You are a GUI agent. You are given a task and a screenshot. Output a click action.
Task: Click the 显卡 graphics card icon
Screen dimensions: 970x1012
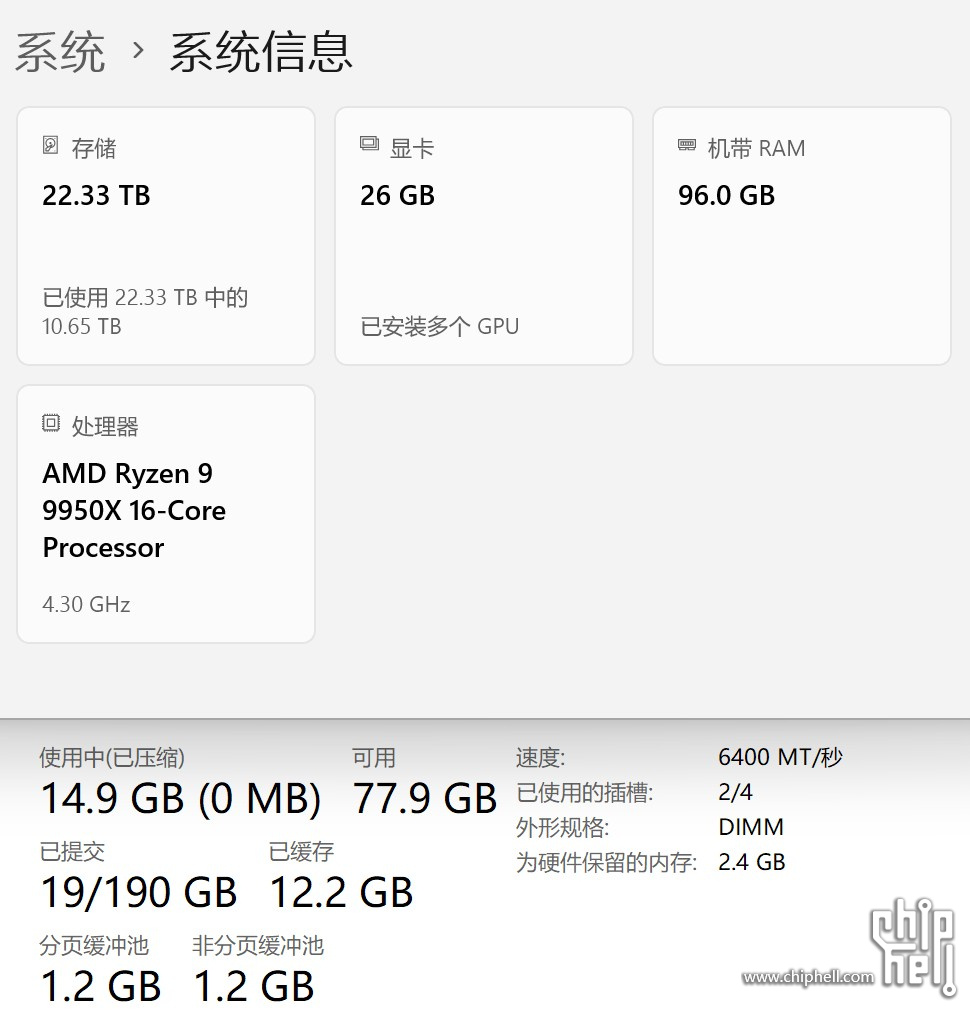pyautogui.click(x=369, y=144)
